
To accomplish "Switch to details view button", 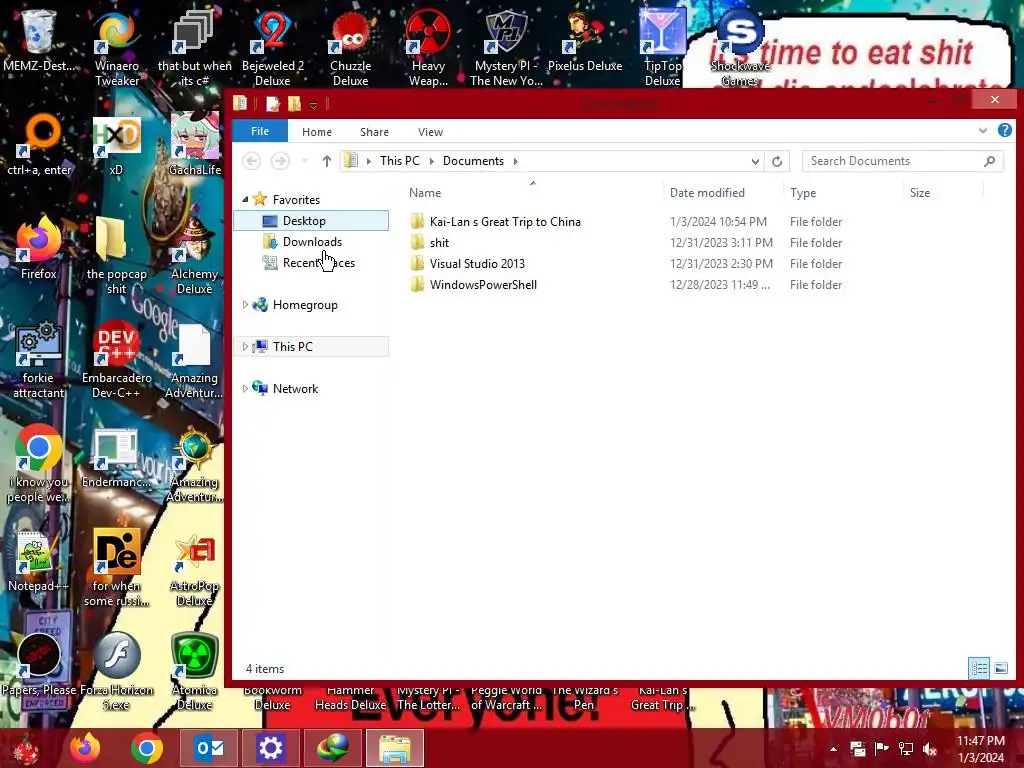I will coord(978,668).
